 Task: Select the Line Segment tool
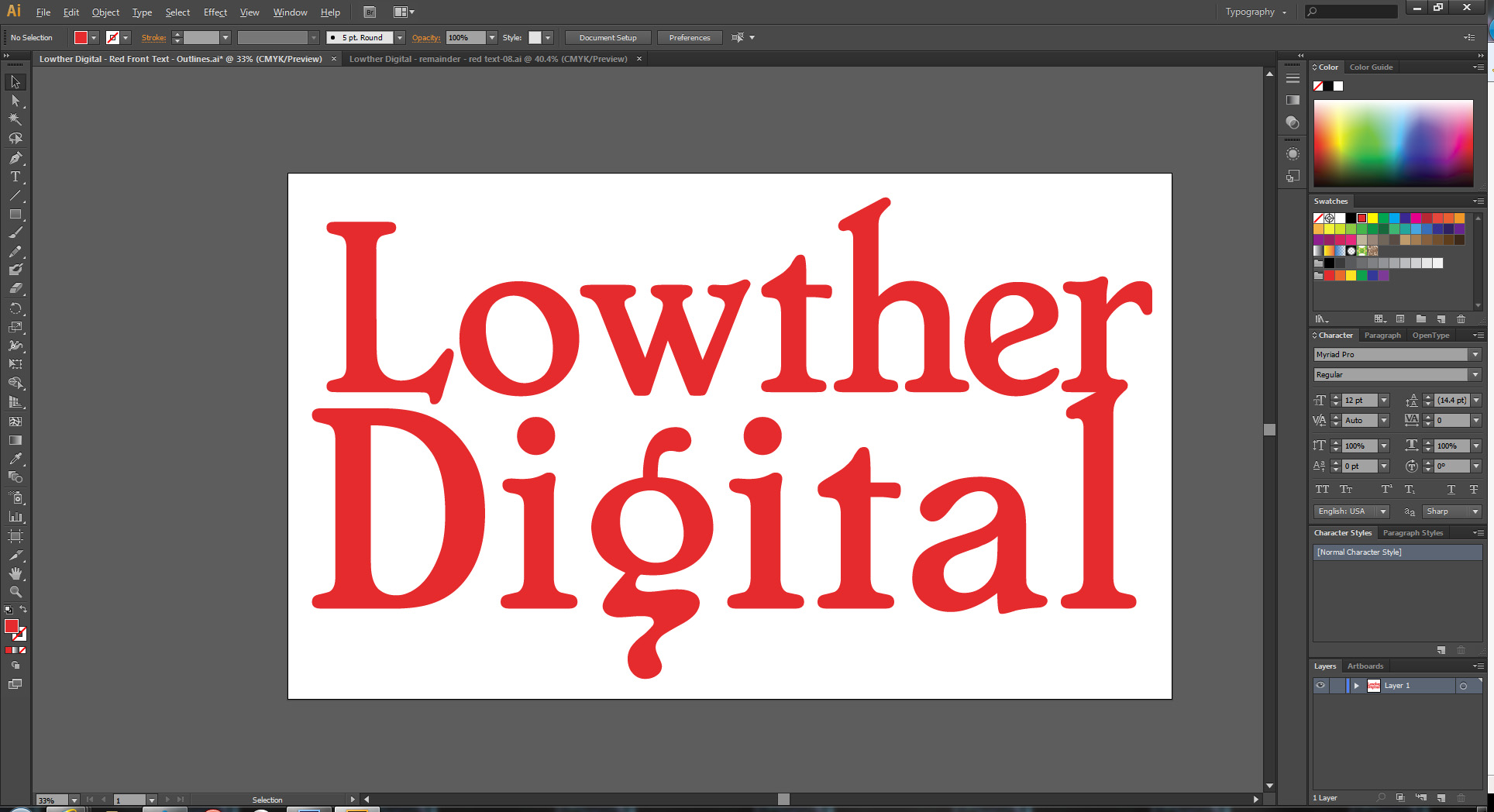point(15,195)
